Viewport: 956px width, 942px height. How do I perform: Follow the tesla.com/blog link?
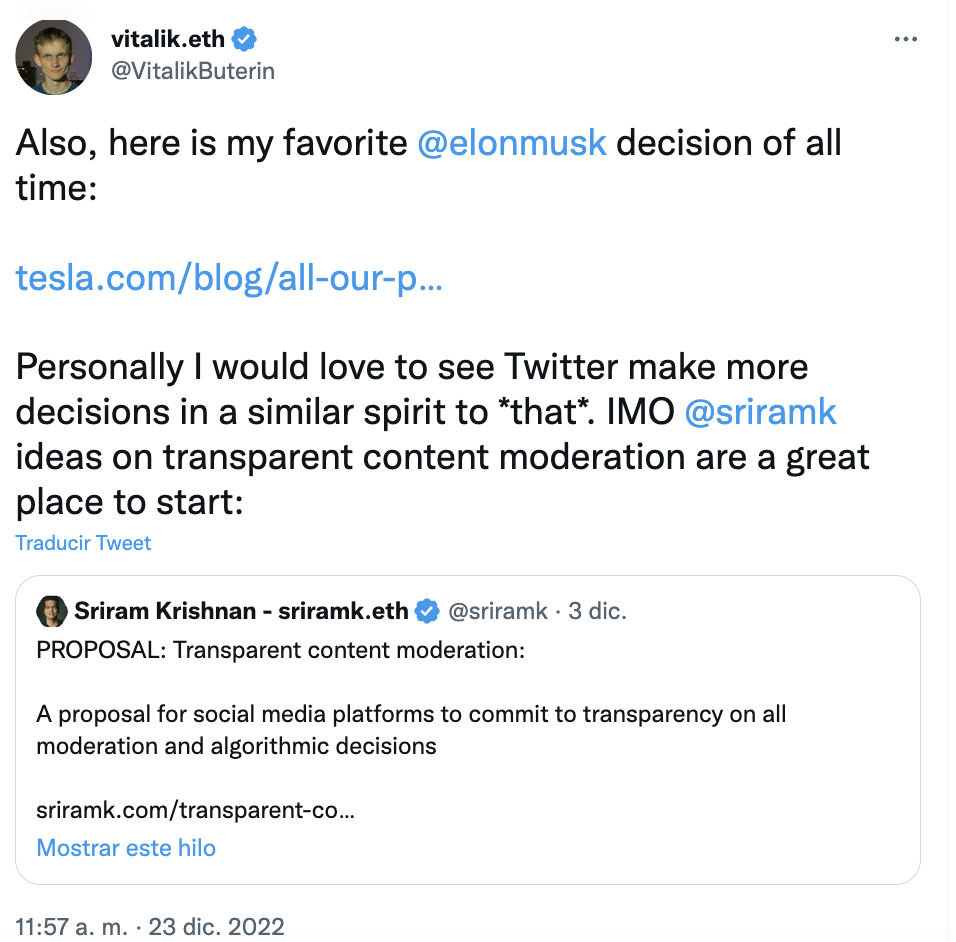229,278
